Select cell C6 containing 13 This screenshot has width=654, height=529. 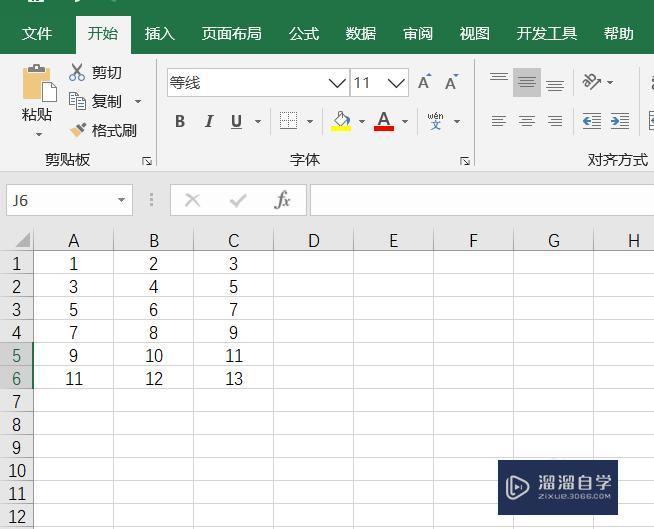[x=234, y=378]
